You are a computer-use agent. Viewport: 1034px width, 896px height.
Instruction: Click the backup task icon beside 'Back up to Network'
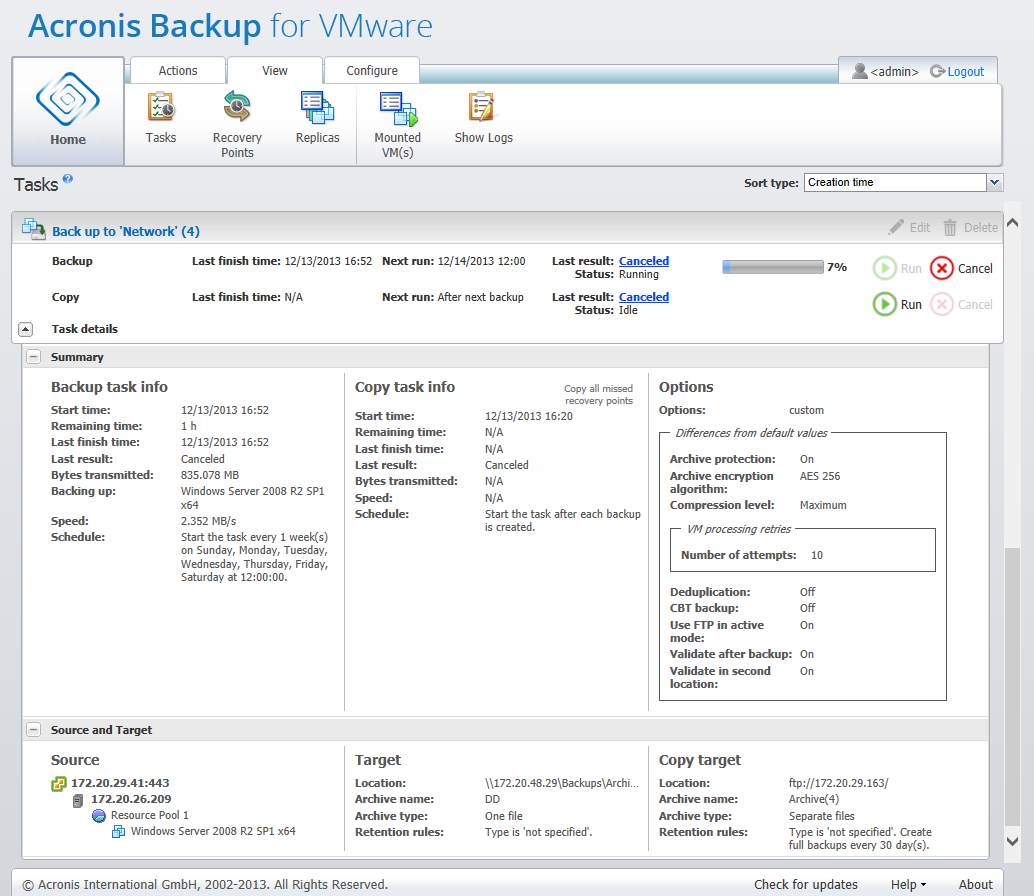click(x=33, y=228)
